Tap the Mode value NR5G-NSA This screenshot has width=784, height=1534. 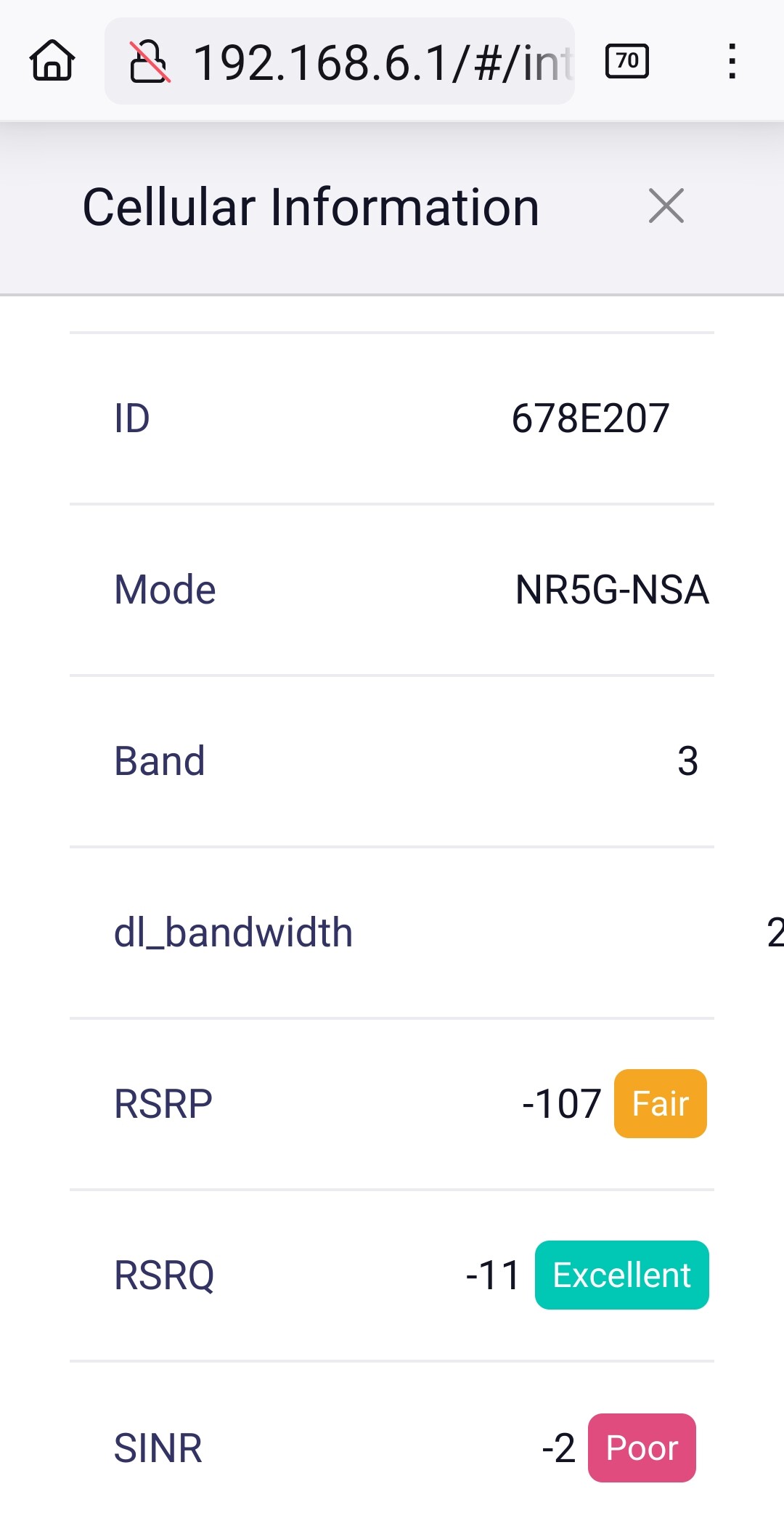(x=612, y=590)
